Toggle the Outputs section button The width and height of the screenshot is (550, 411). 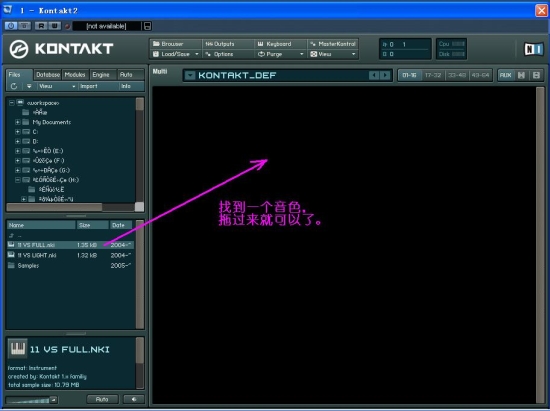(x=228, y=44)
